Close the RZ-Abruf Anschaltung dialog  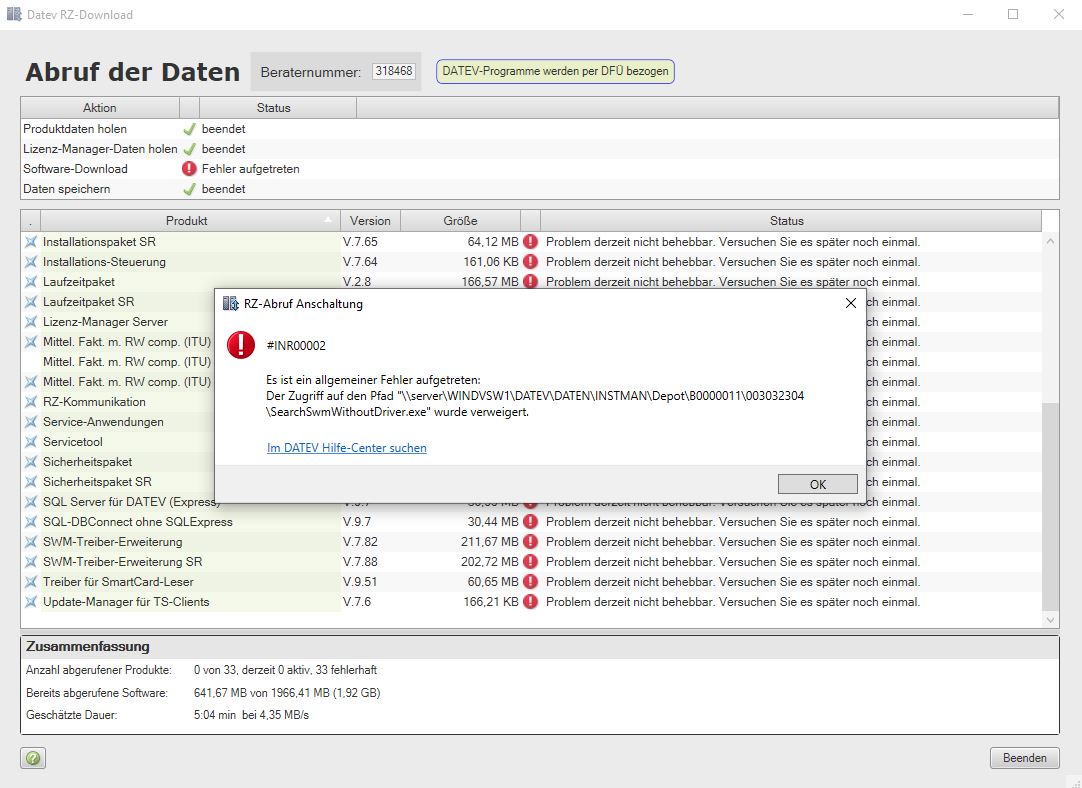tap(850, 303)
